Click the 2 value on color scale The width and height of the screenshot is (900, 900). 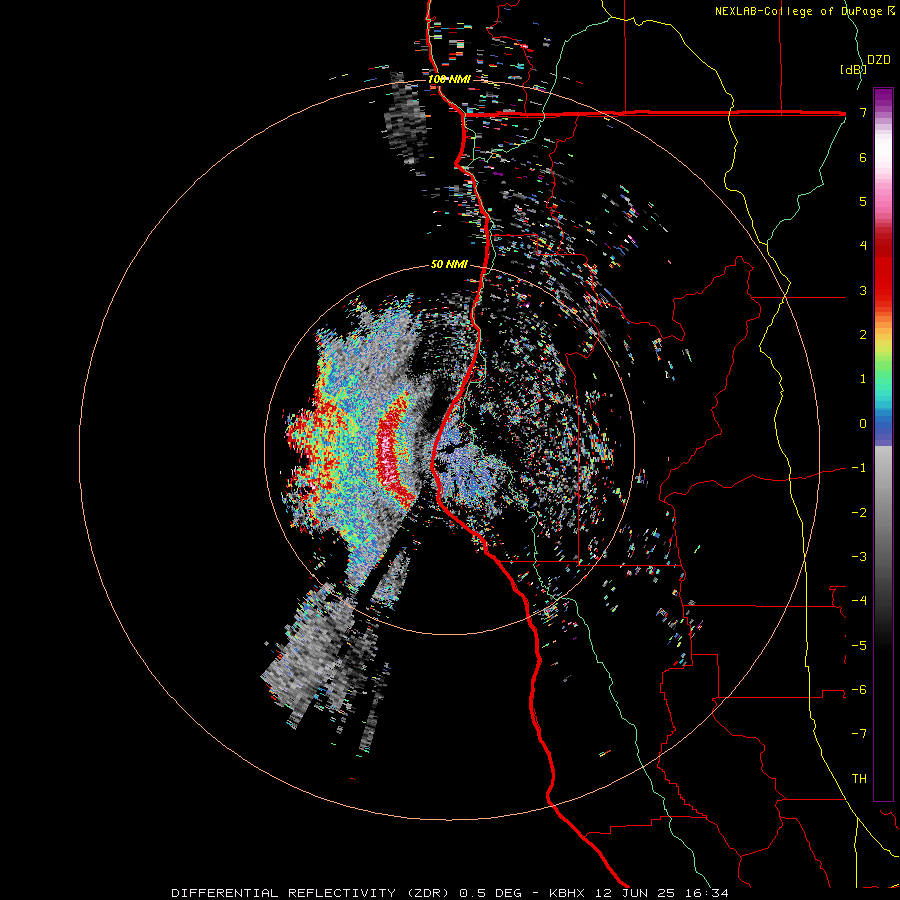coord(863,335)
